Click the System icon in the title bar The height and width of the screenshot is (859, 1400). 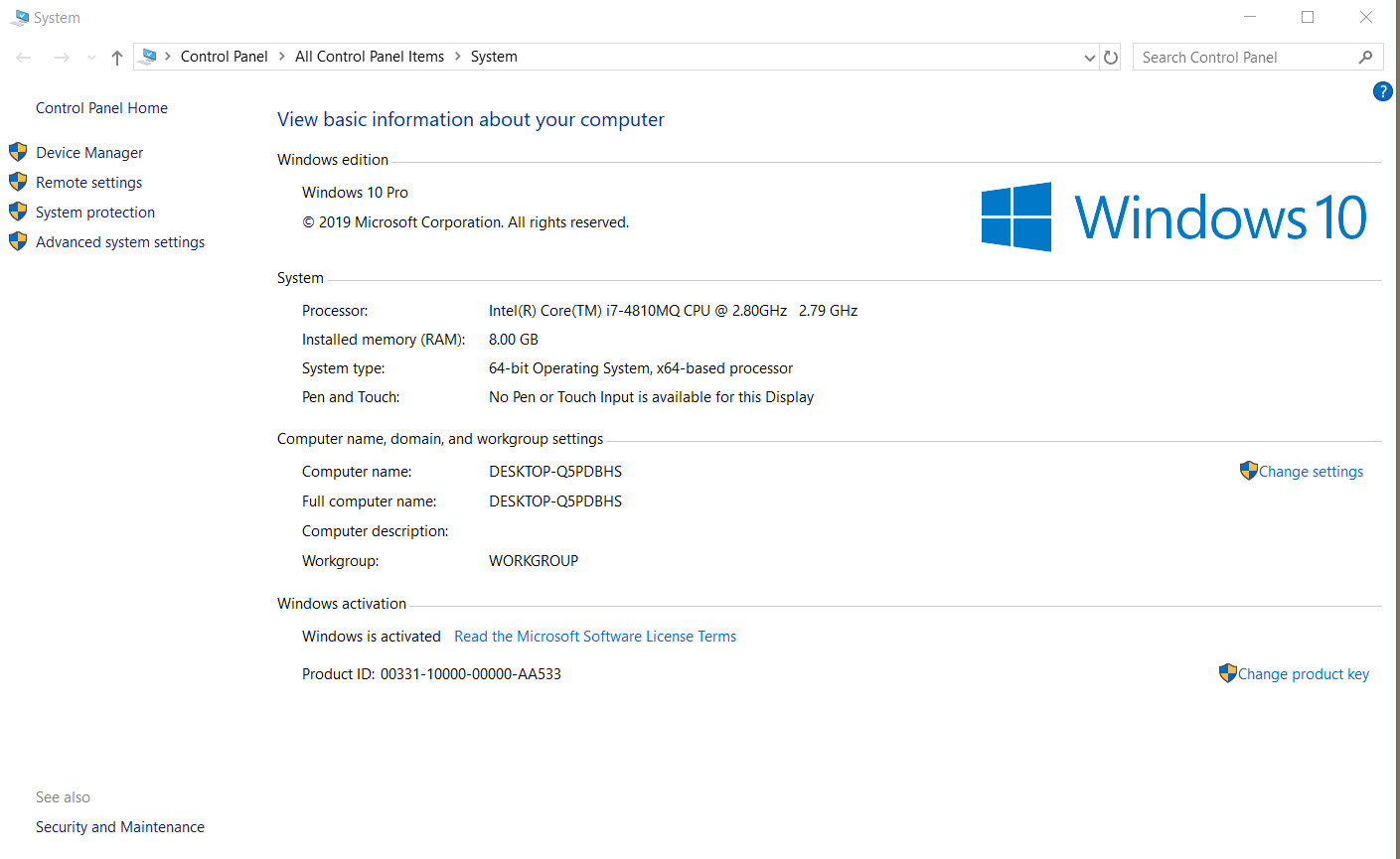tap(20, 18)
